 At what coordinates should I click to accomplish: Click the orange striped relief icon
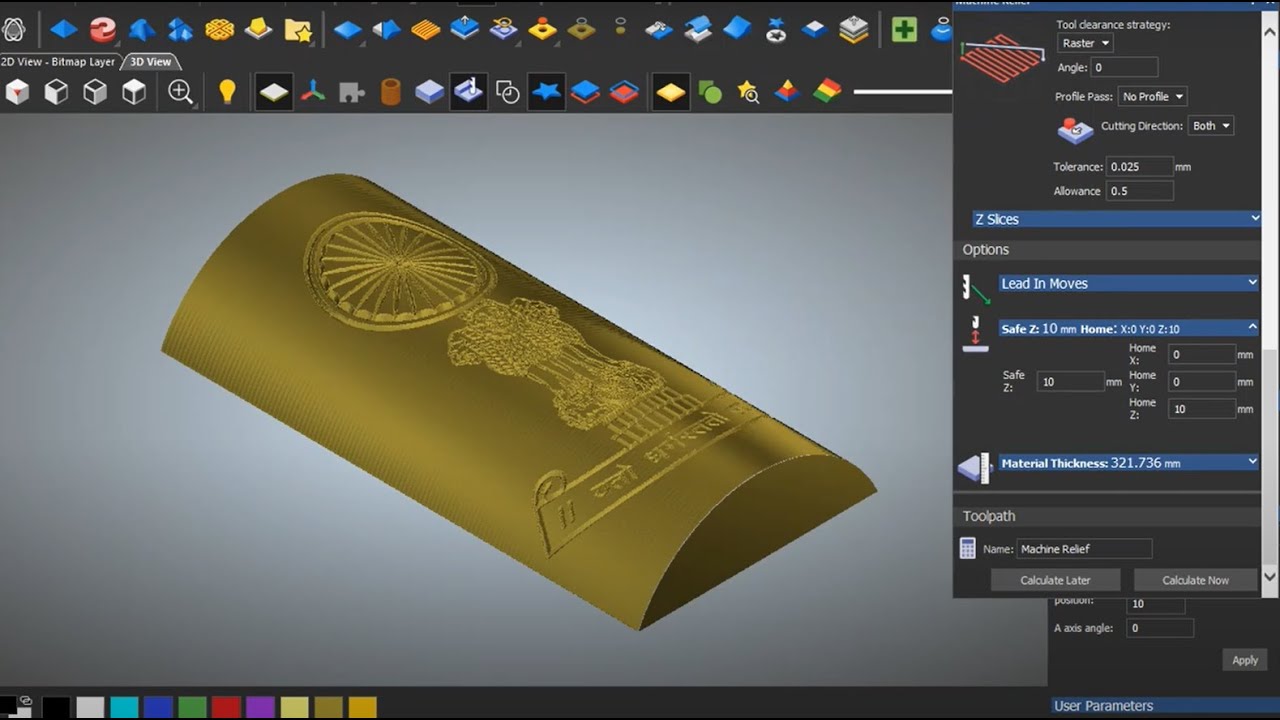point(426,30)
